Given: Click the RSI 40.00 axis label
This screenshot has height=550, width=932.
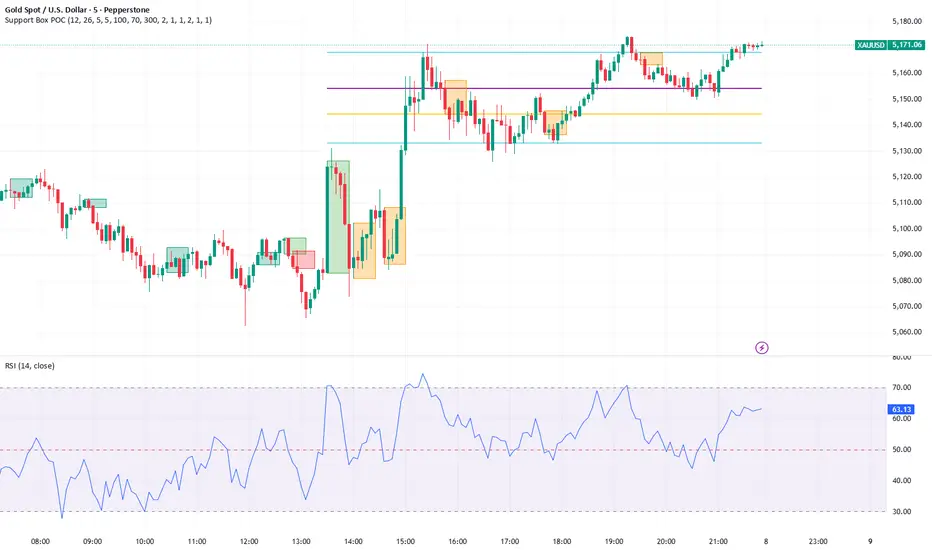Looking at the screenshot, I should (x=902, y=480).
